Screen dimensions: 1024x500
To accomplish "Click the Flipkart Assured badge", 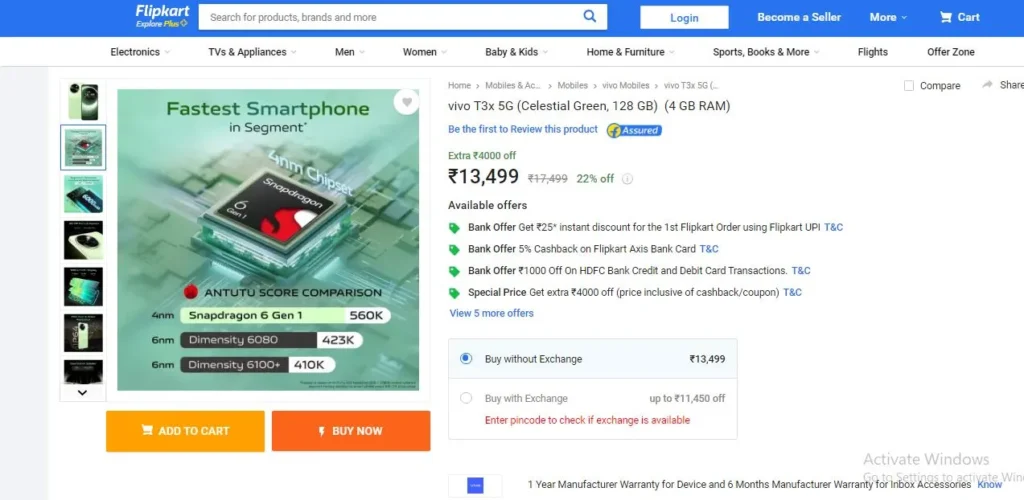I will pos(634,131).
